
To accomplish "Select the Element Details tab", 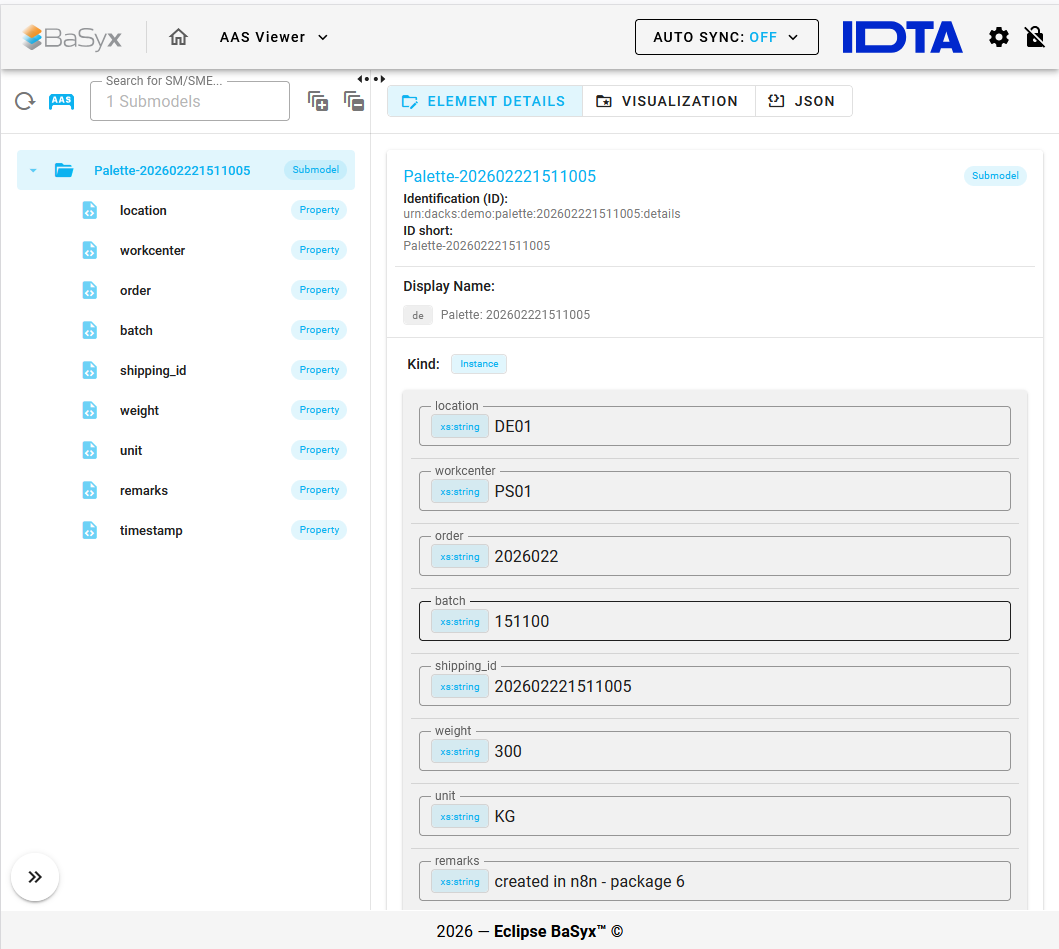I will pyautogui.click(x=484, y=101).
